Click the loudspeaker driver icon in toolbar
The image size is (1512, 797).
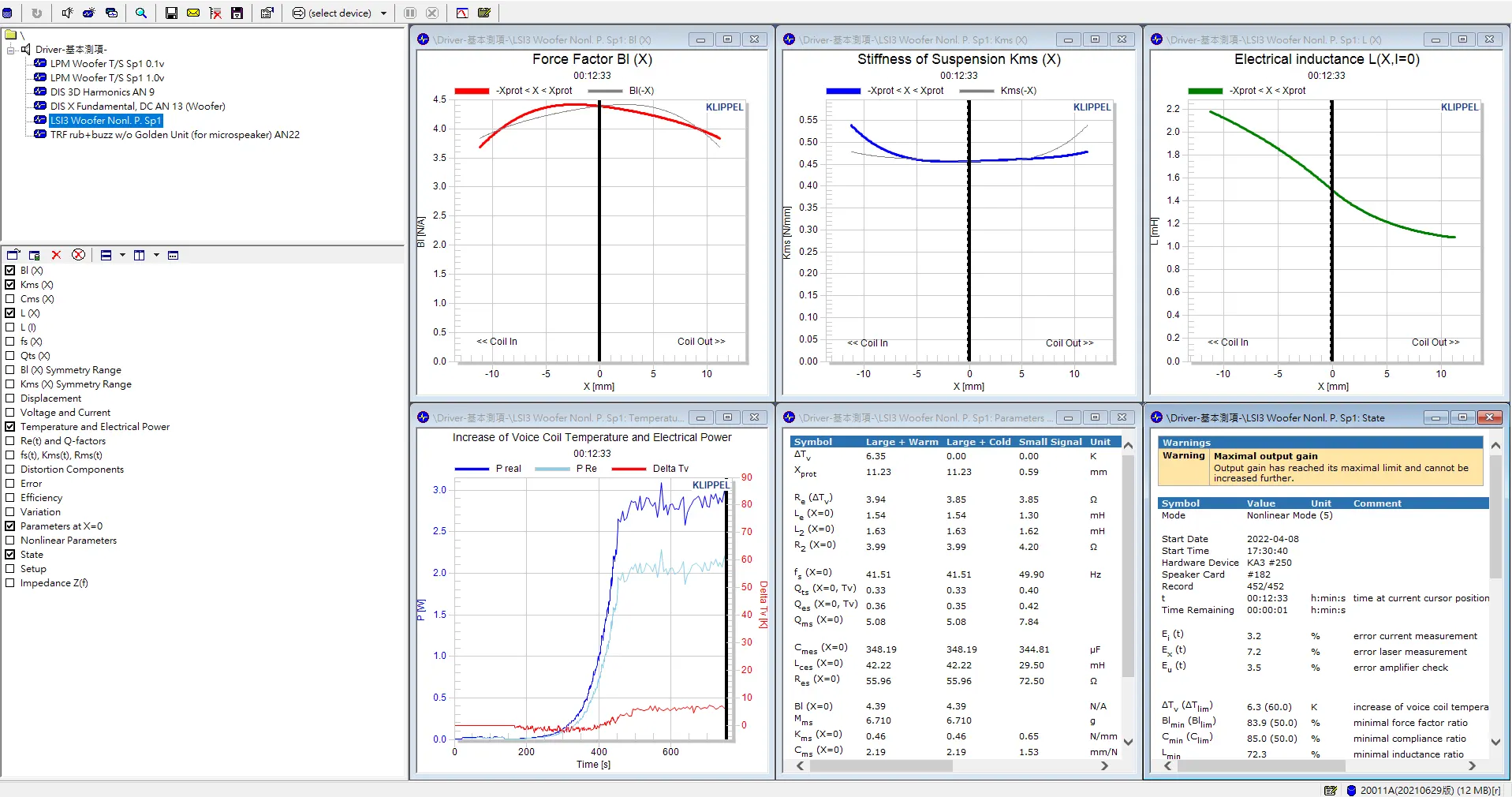67,13
